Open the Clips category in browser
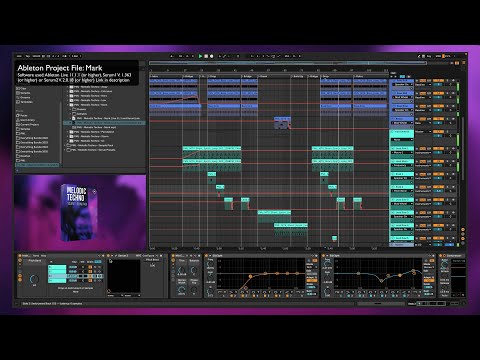 click(x=22, y=88)
